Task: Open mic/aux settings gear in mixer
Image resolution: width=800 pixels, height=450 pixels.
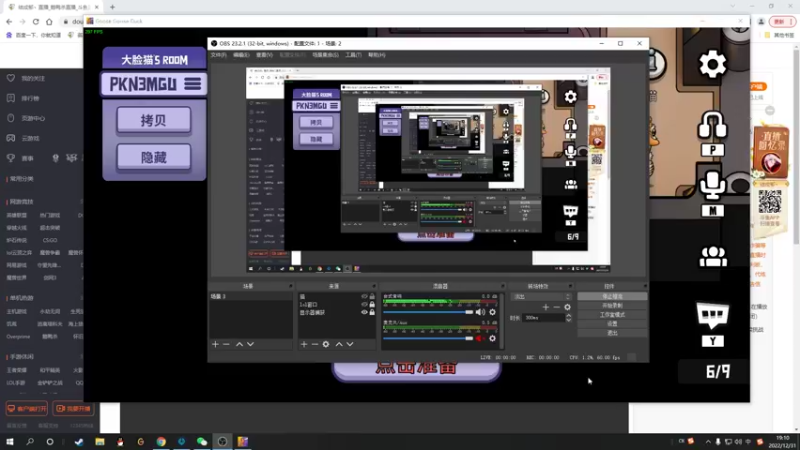Action: 492,338
